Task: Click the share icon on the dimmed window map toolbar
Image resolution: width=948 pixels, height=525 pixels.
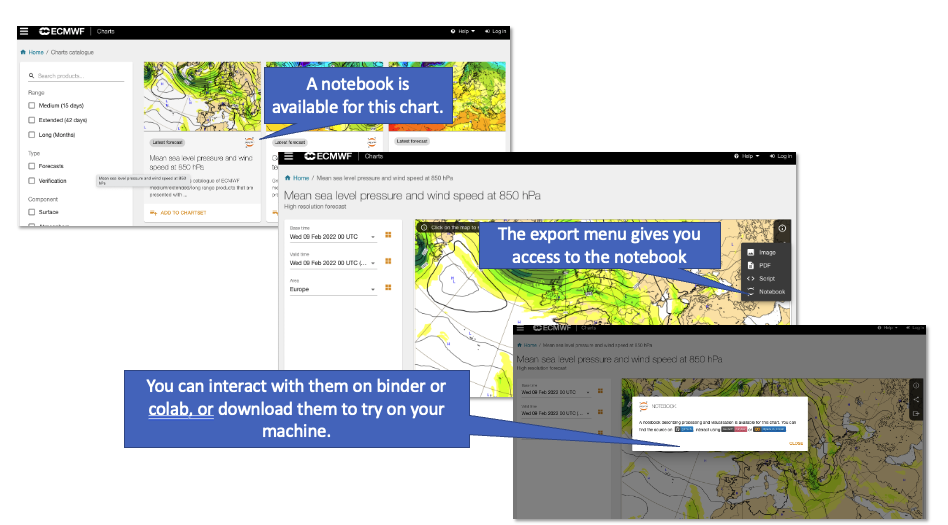Action: coord(916,399)
